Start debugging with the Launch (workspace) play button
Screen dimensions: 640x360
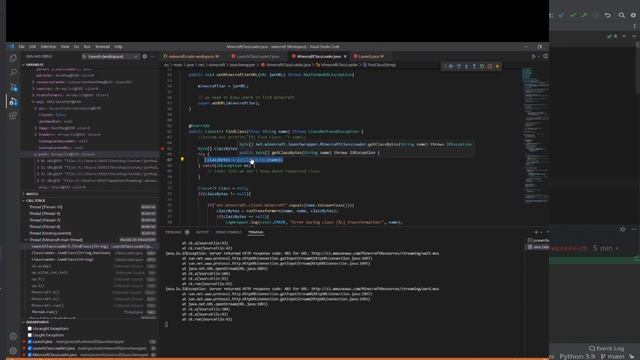click(84, 56)
